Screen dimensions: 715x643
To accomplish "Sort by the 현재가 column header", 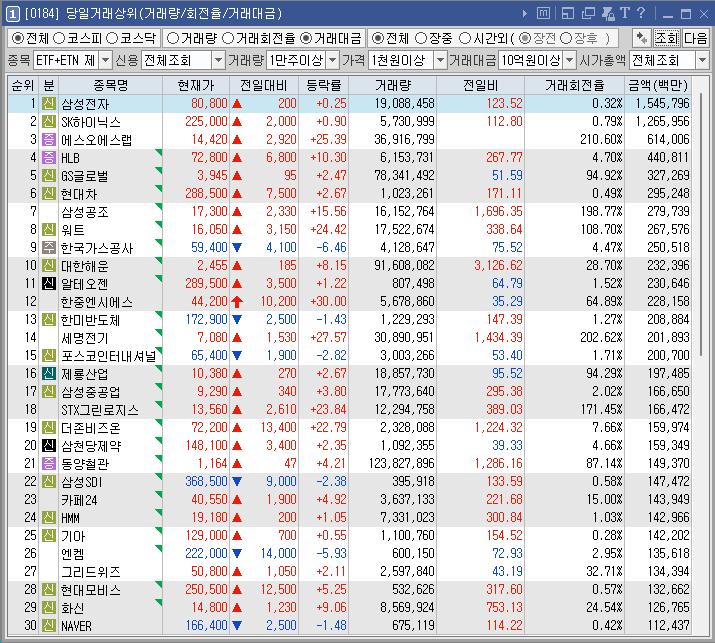I will (x=196, y=85).
